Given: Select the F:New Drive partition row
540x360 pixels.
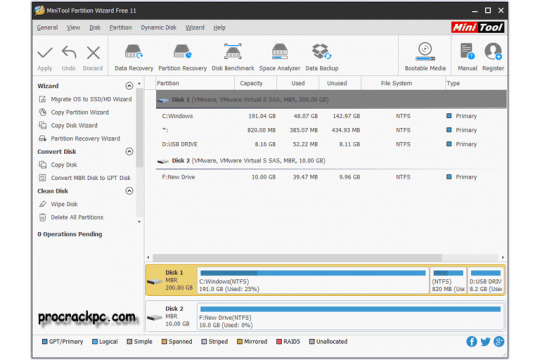Looking at the screenshot, I should point(331,177).
